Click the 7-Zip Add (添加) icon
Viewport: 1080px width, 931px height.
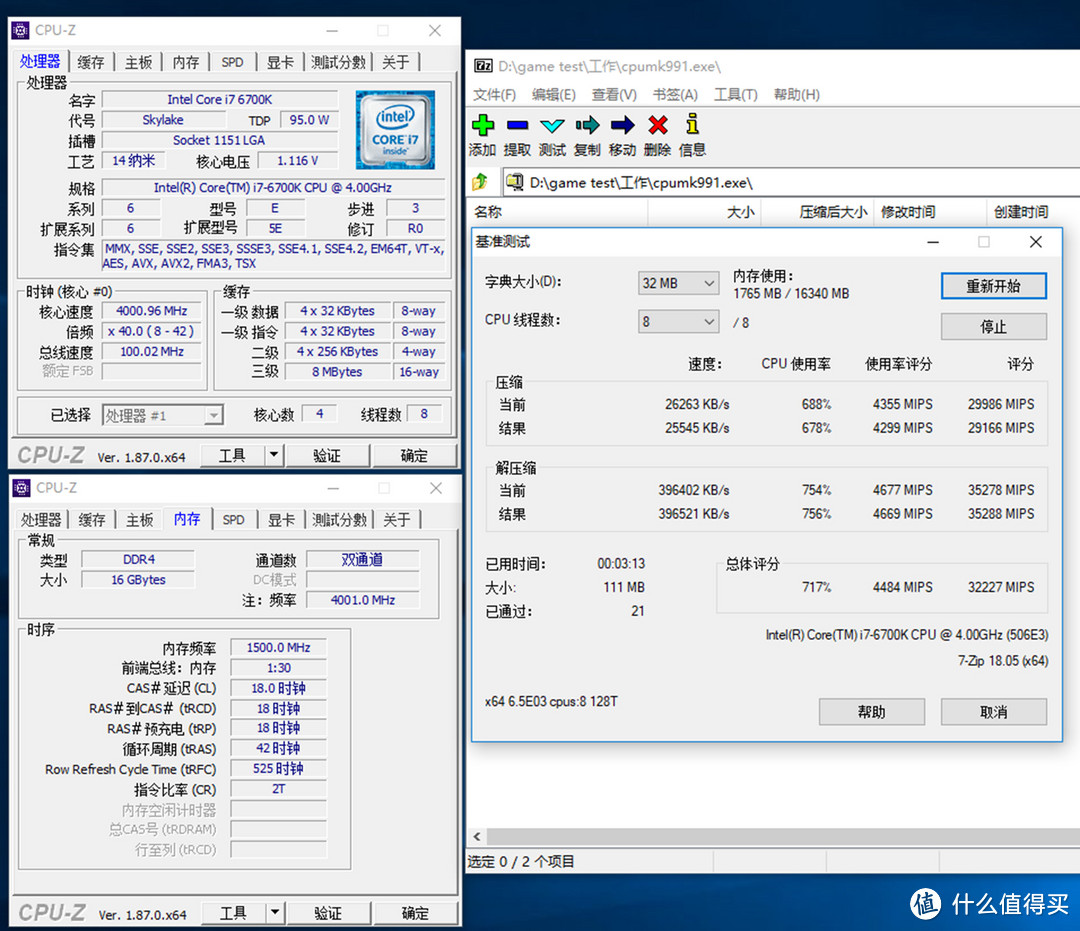click(x=483, y=125)
